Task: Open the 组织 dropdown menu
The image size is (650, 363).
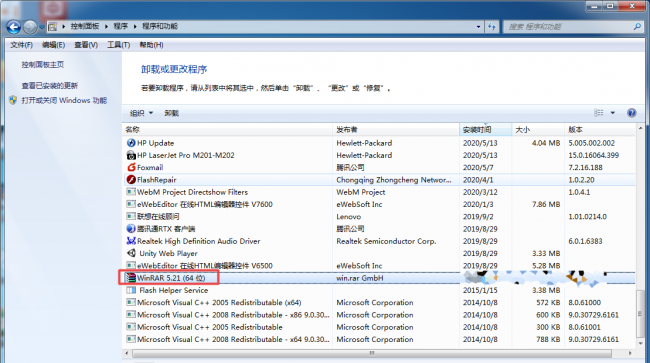Action: (141, 113)
